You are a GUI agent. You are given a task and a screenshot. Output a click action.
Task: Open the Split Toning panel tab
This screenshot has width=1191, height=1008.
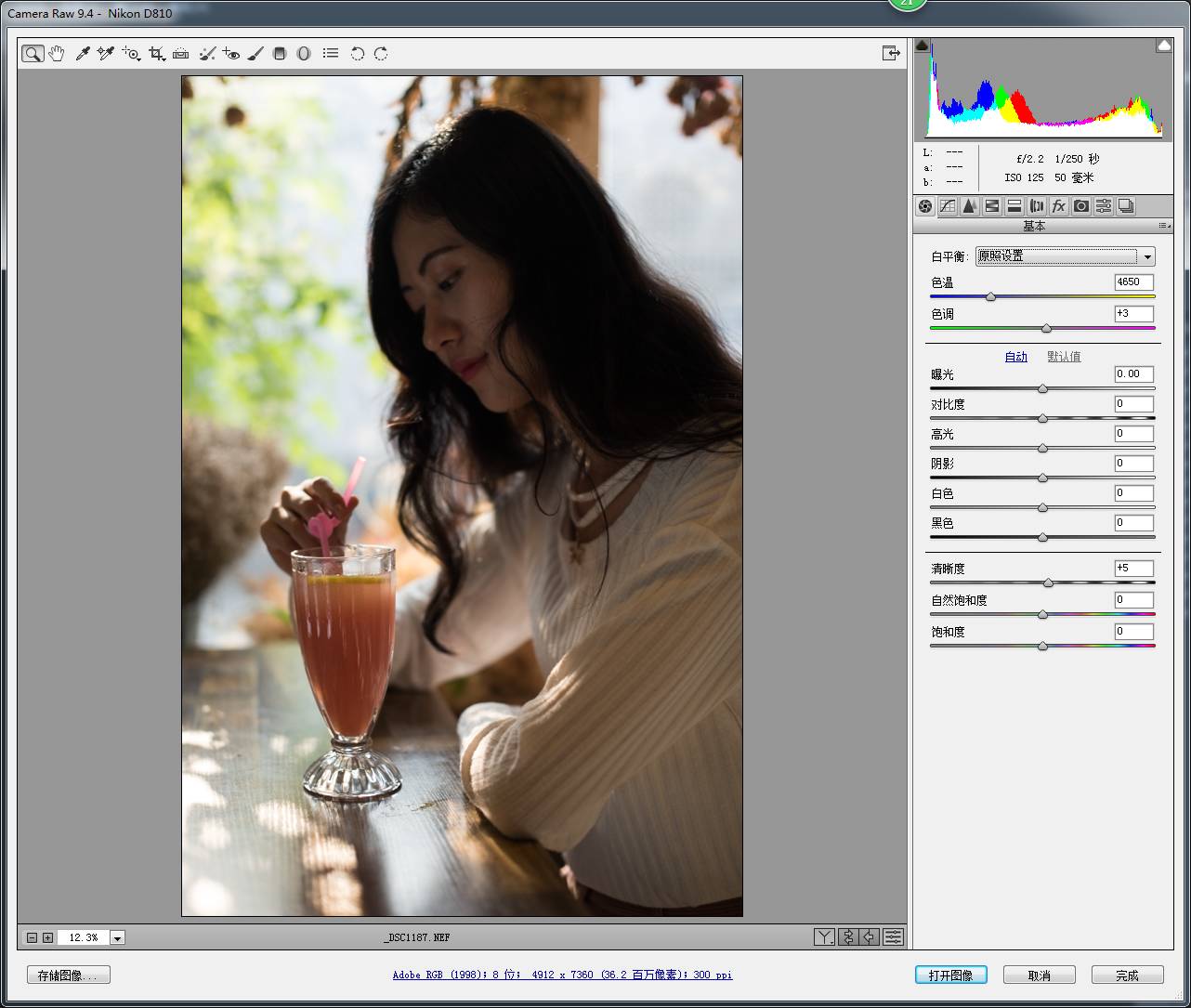click(x=1014, y=206)
